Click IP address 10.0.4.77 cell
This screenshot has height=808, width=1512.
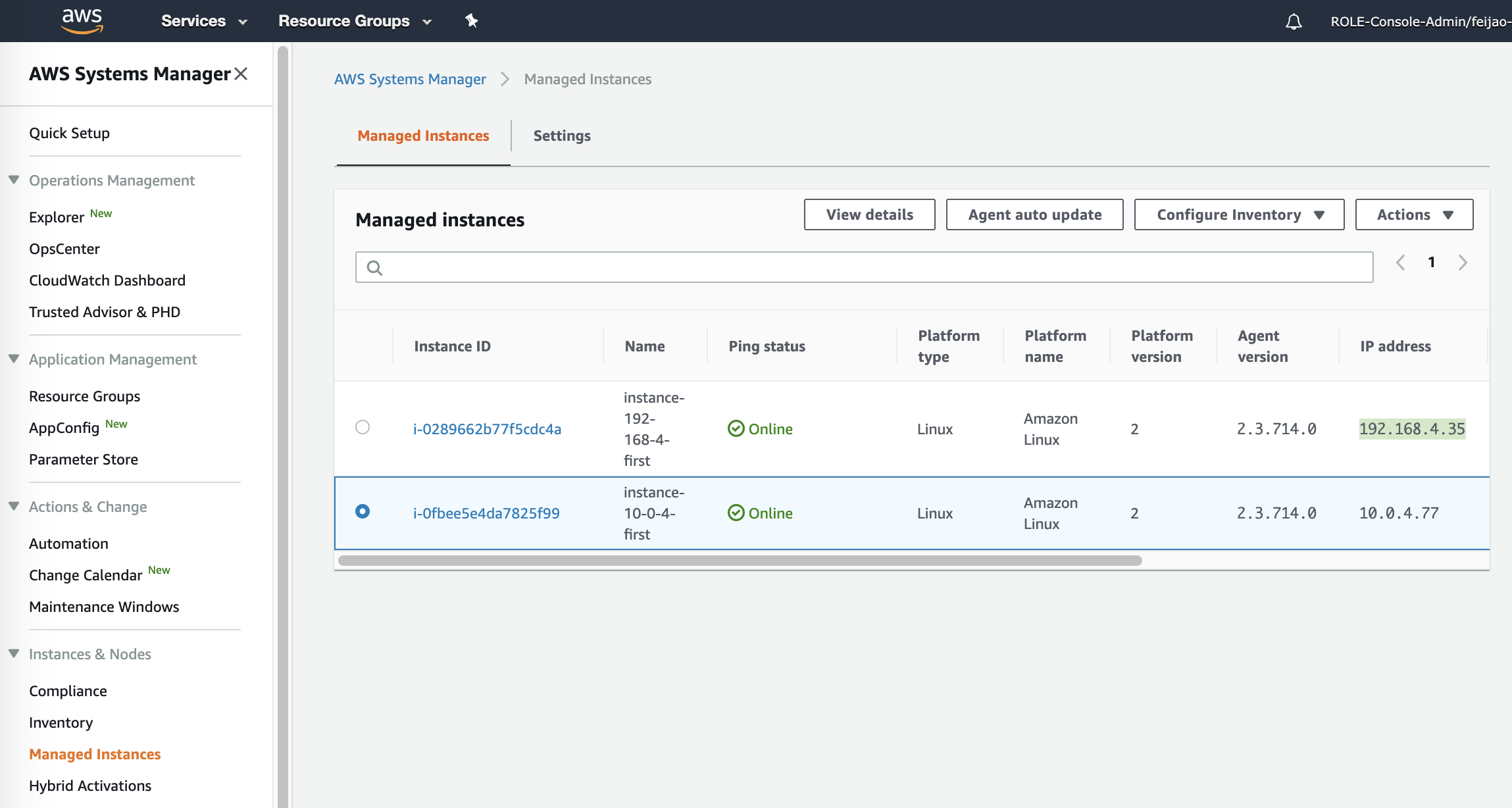coord(1399,513)
